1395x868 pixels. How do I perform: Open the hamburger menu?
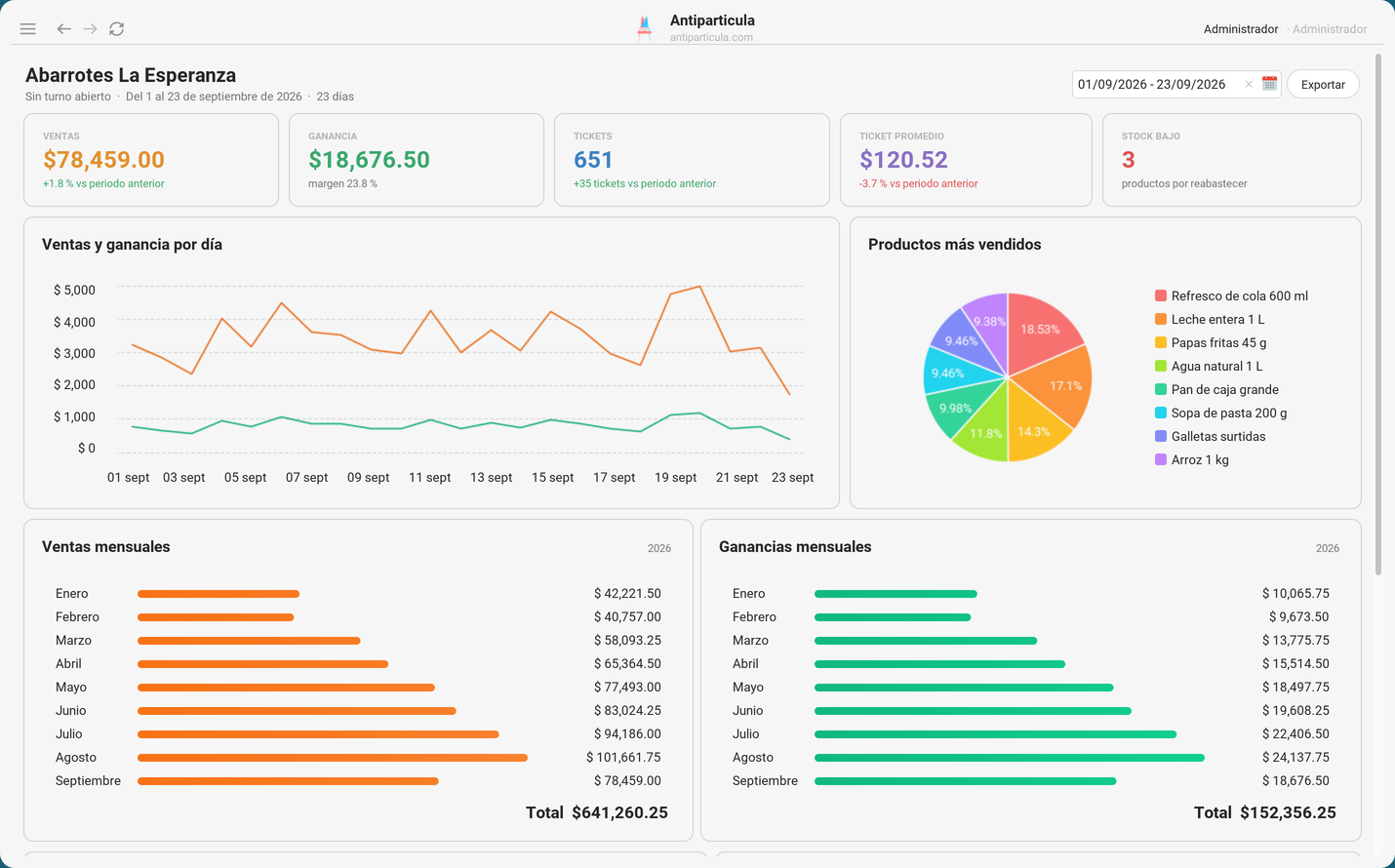tap(28, 29)
